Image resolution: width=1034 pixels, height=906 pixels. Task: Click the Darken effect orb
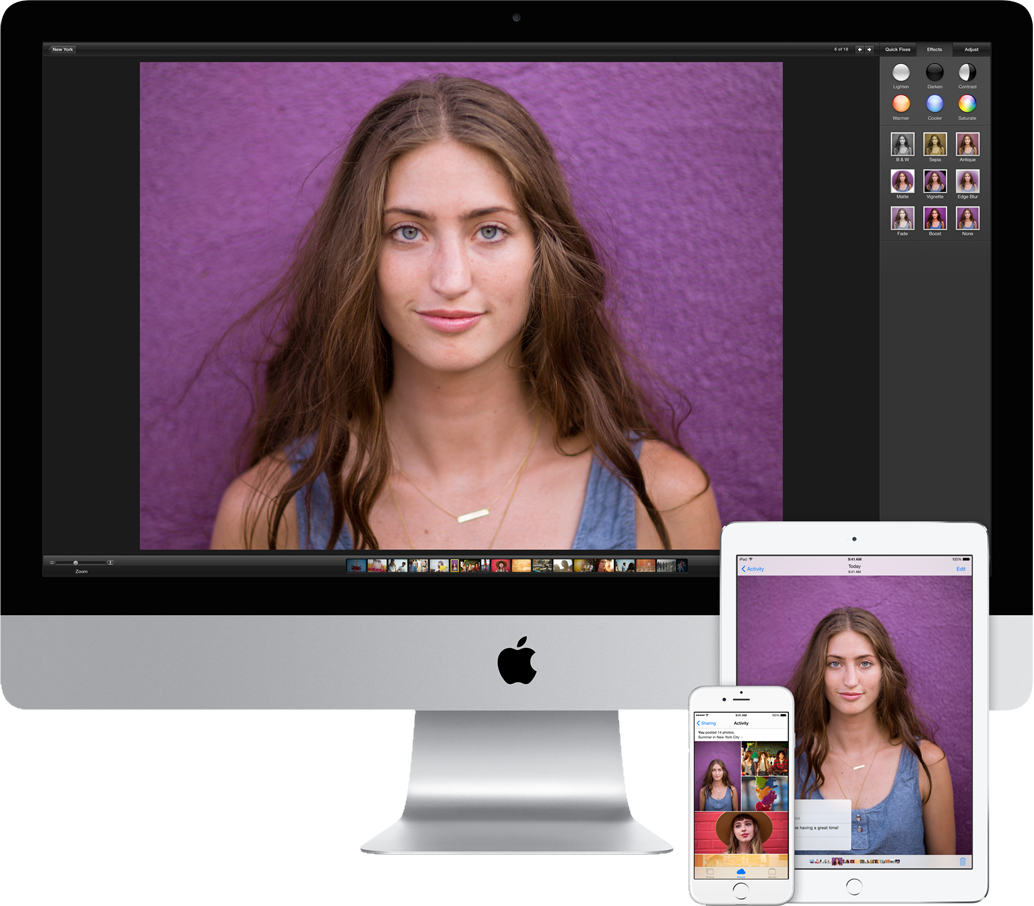[934, 72]
